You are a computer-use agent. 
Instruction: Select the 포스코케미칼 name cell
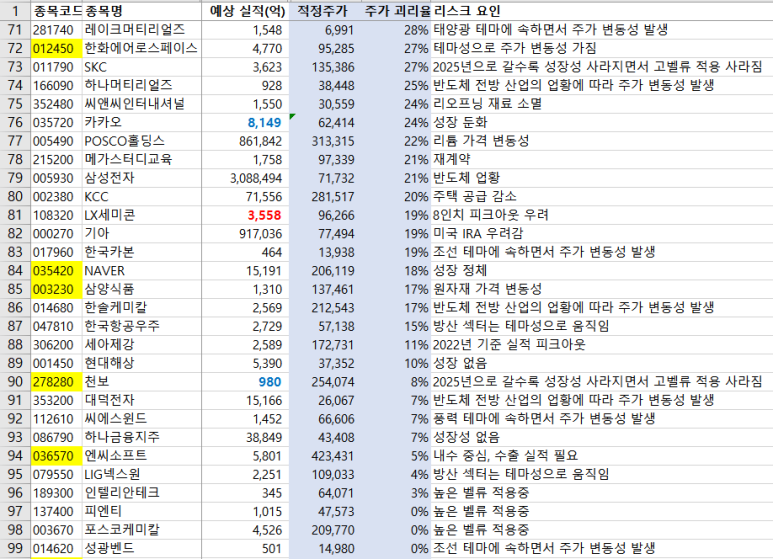142,530
